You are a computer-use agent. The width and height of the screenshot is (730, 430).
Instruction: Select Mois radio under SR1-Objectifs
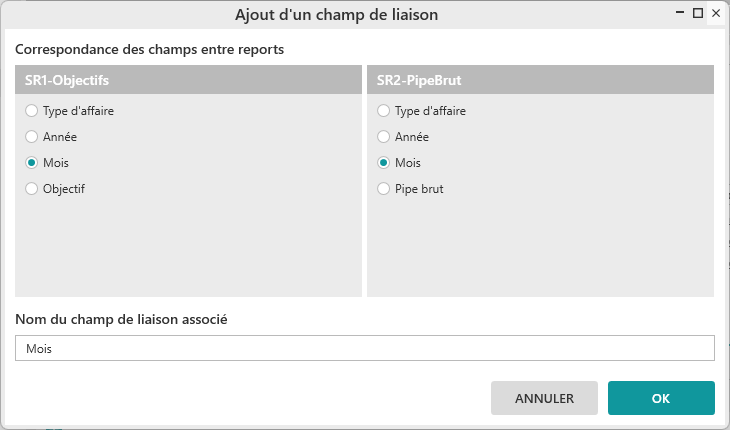tap(32, 163)
